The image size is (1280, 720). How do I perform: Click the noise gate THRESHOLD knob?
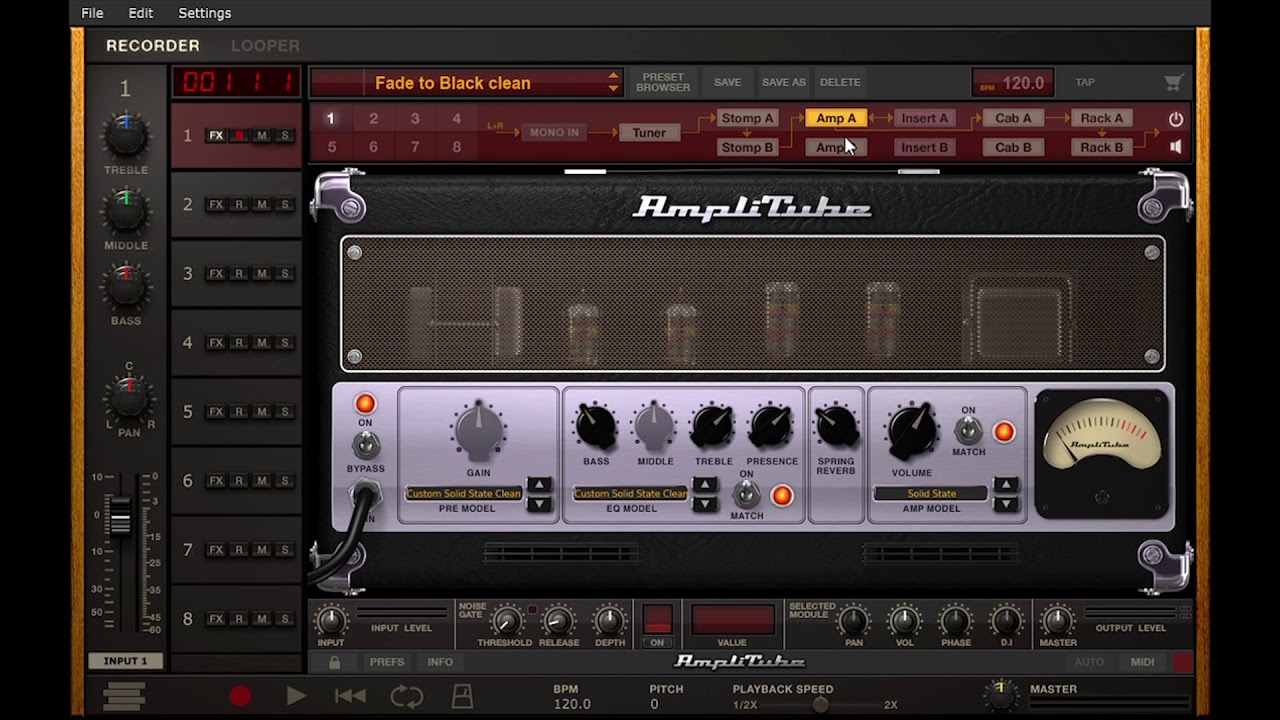click(506, 621)
